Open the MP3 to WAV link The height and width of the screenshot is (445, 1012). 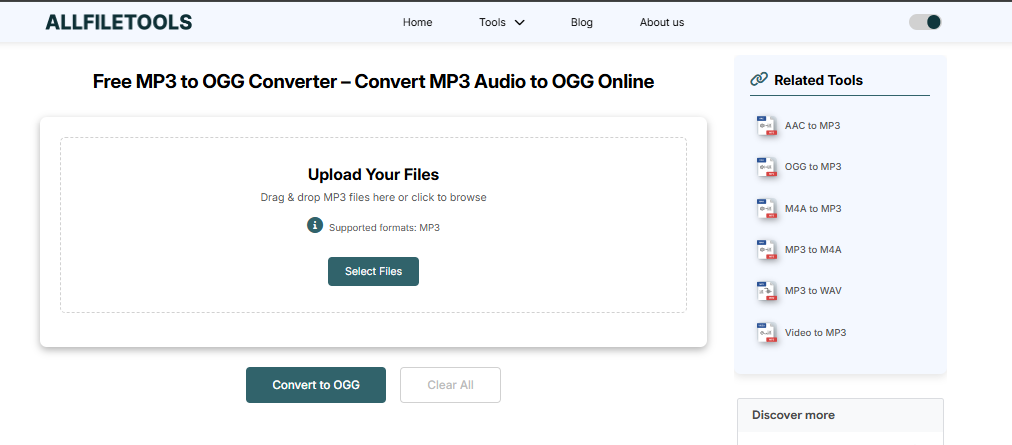[813, 291]
